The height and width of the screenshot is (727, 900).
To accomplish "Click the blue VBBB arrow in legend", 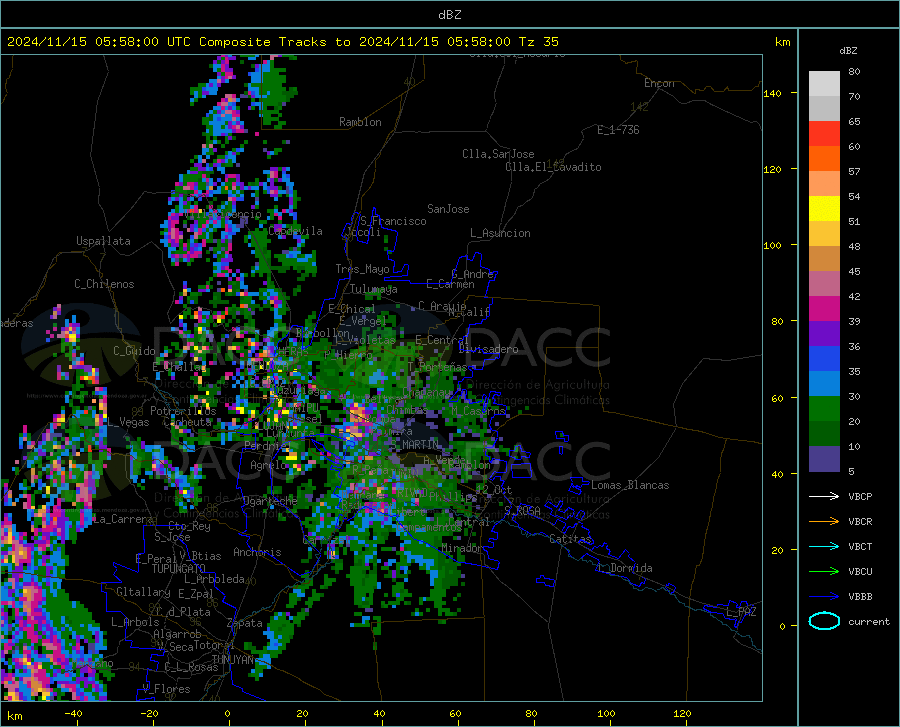I will [x=824, y=597].
